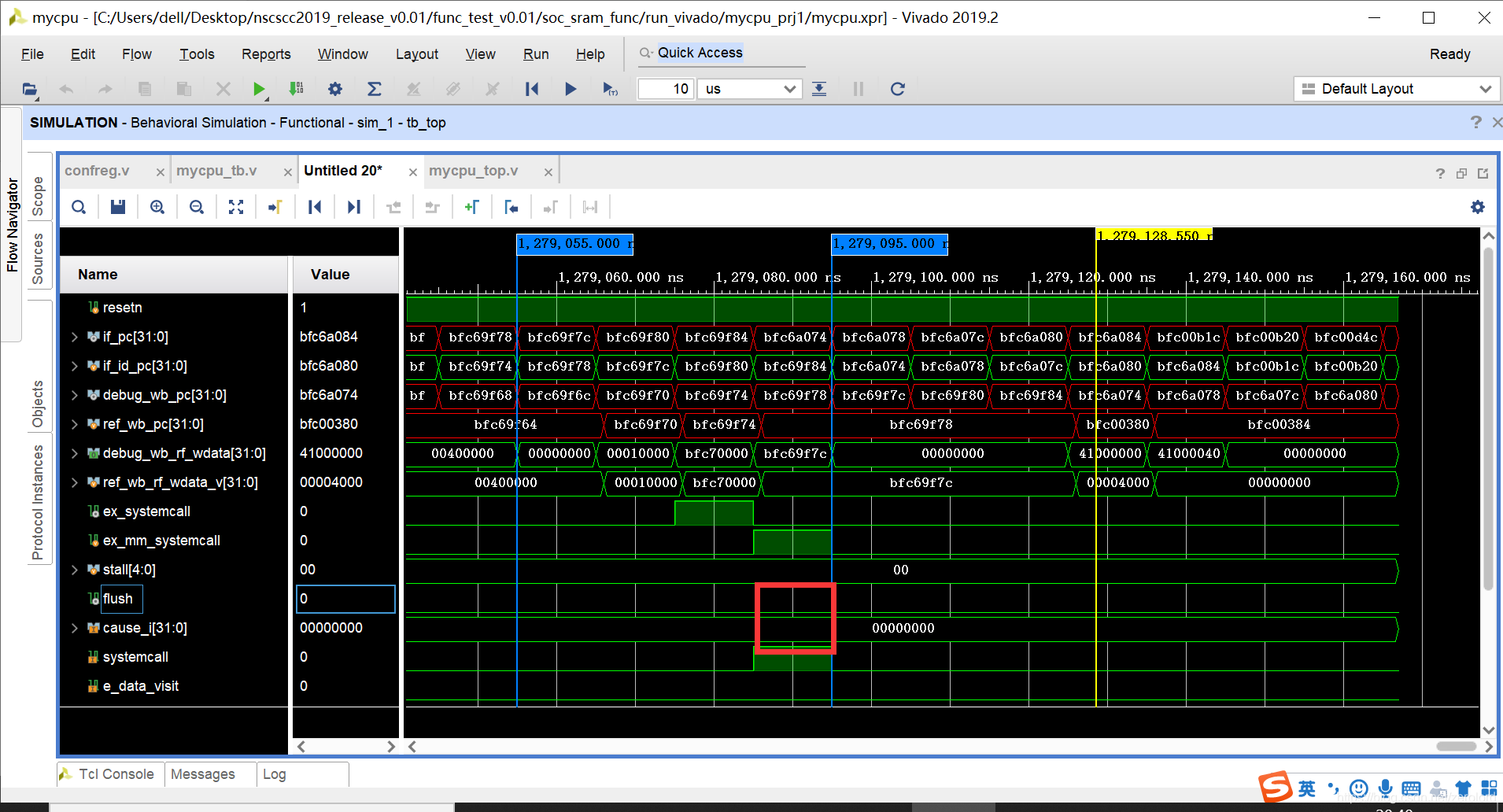Click the Sigma reports toolbar icon
Screen dimensions: 1503x812
(375, 89)
